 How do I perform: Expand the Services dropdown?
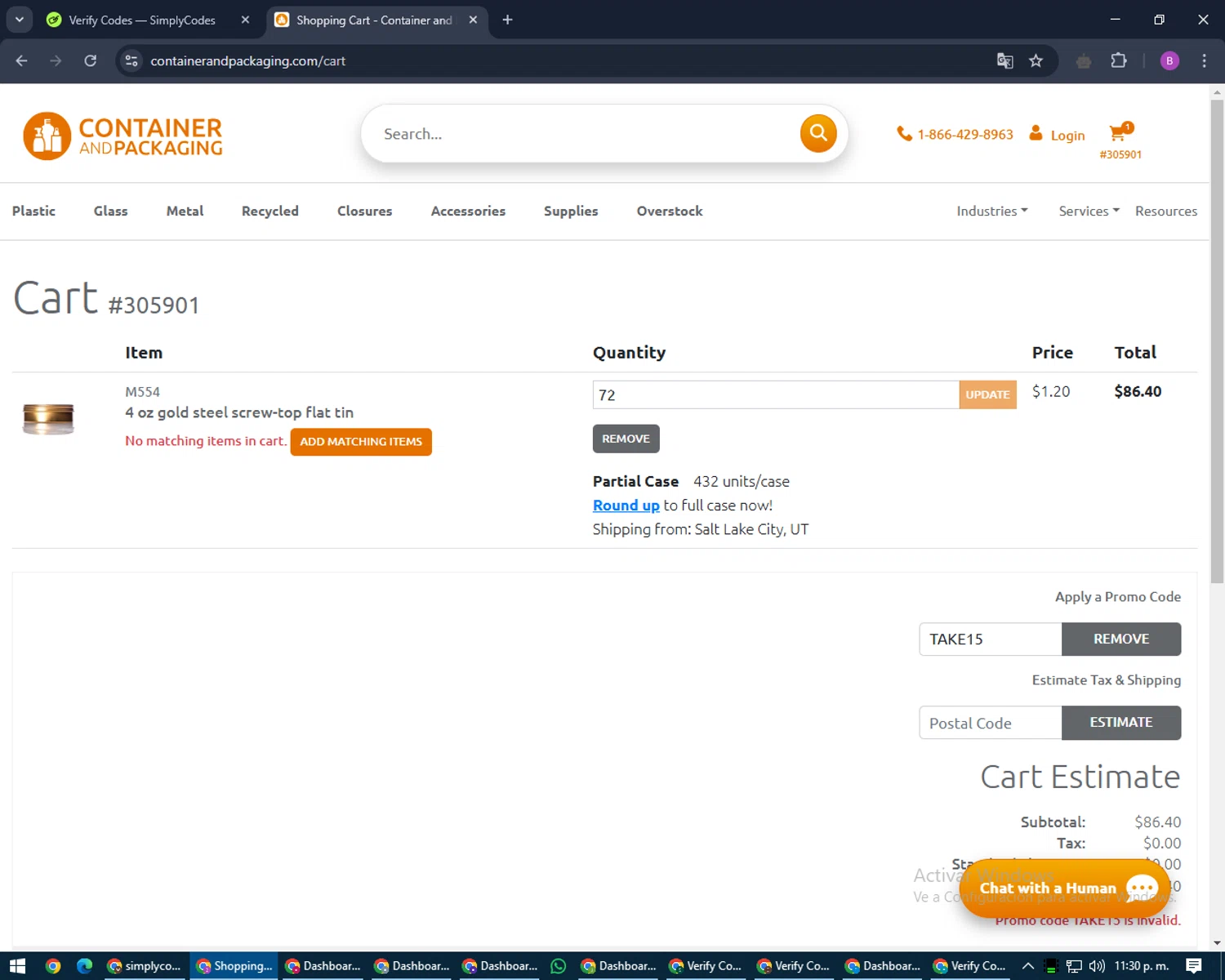pos(1089,211)
